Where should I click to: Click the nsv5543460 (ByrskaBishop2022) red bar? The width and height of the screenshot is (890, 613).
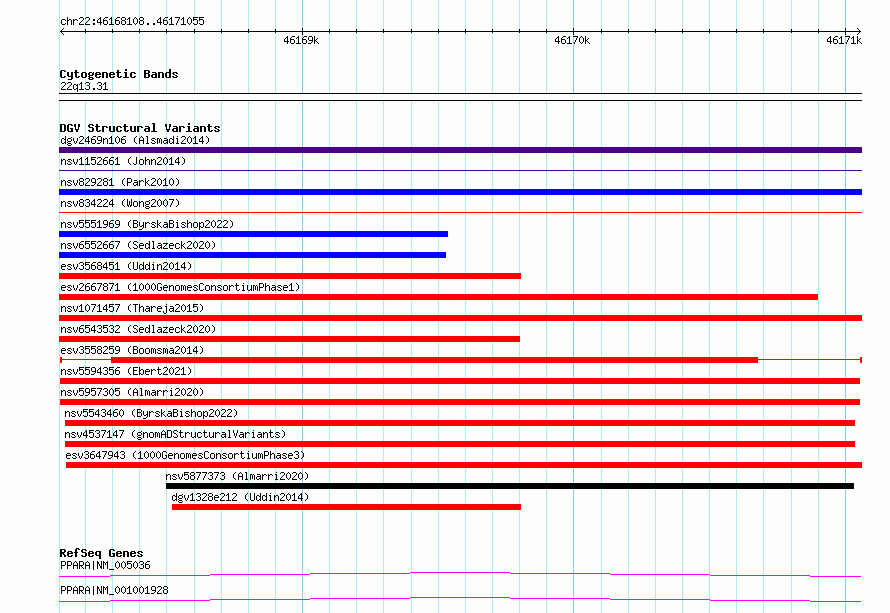(460, 423)
